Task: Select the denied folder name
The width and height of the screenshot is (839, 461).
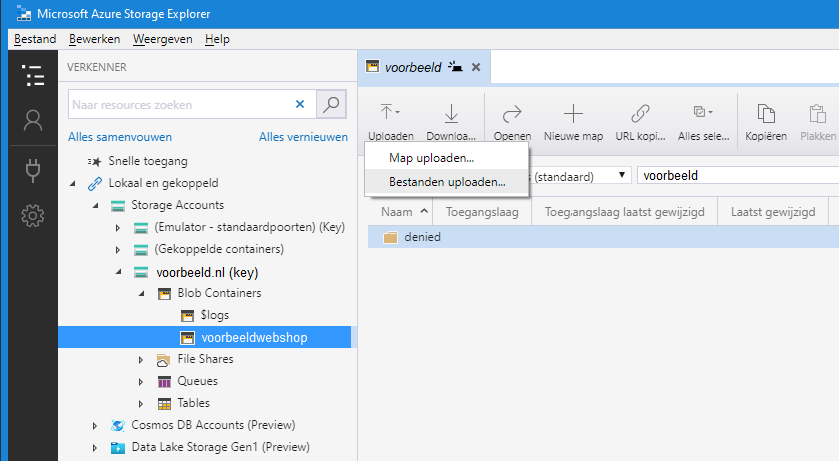Action: click(423, 237)
